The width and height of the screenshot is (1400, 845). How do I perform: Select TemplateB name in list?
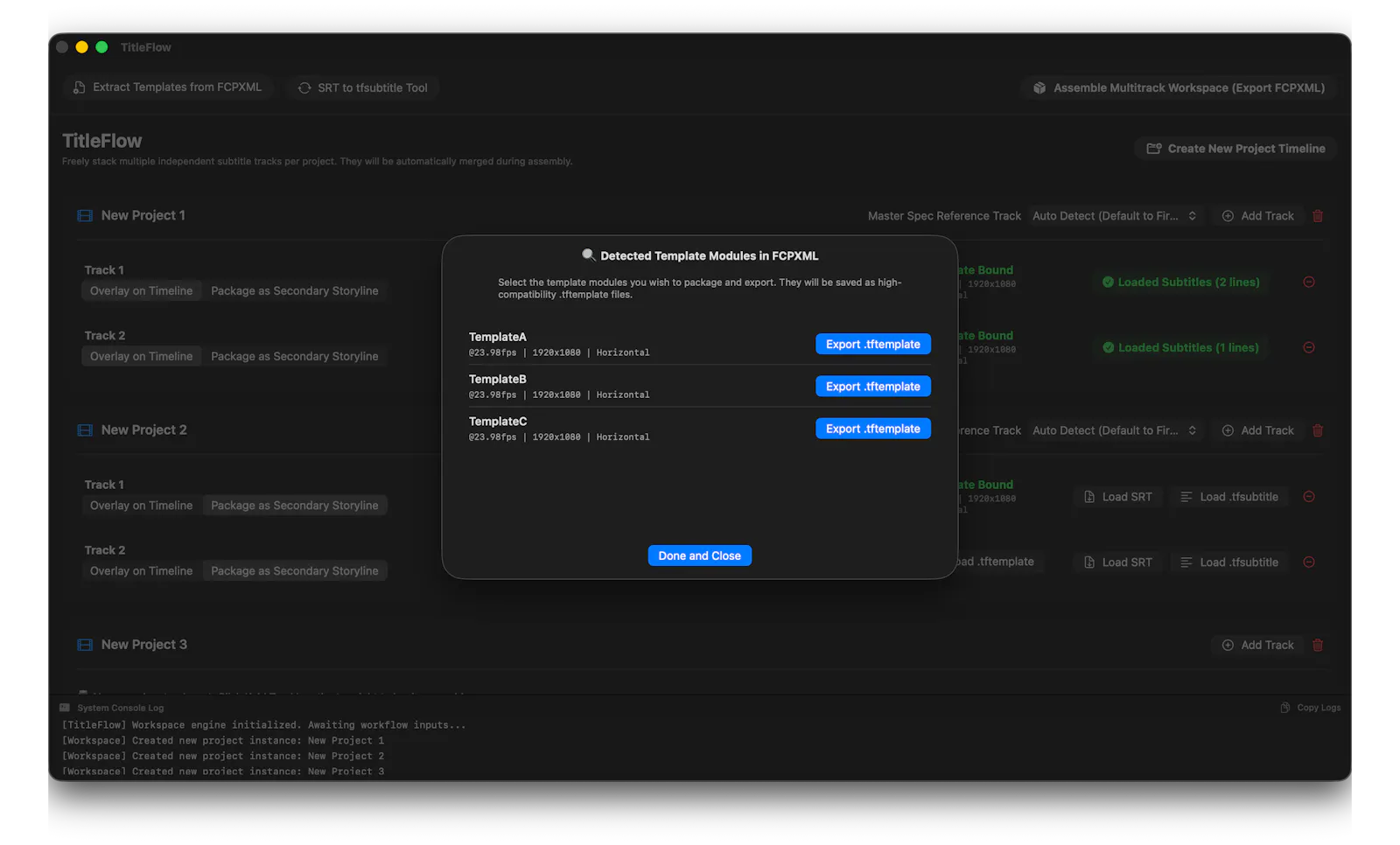coord(498,379)
